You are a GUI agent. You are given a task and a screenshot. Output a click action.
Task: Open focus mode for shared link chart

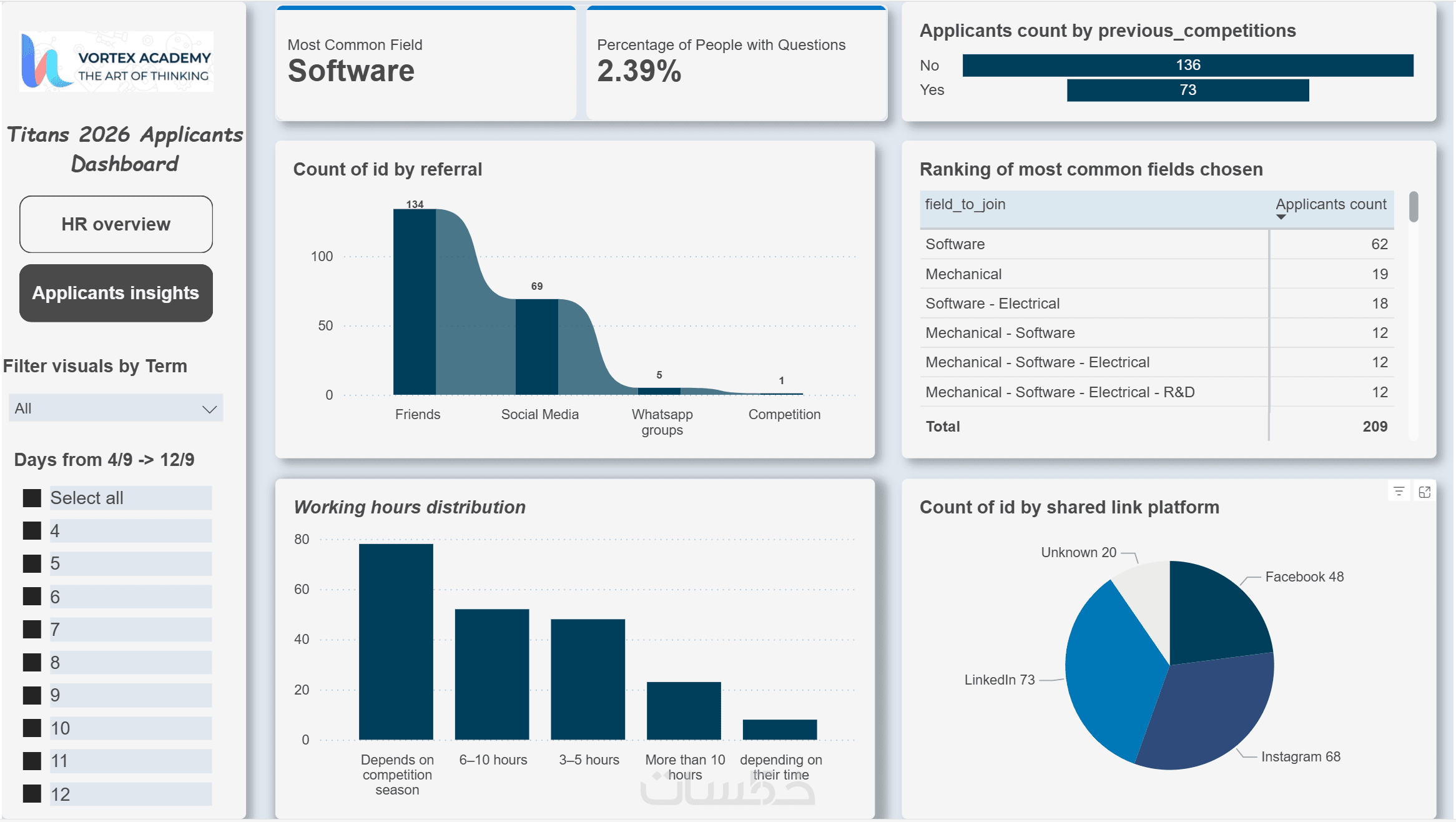click(x=1424, y=492)
